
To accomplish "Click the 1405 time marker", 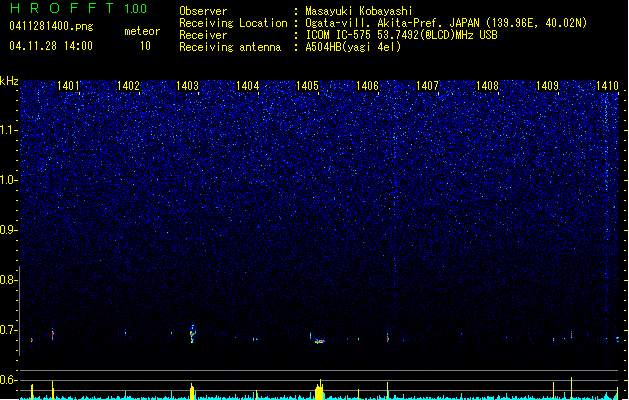I will (x=307, y=86).
